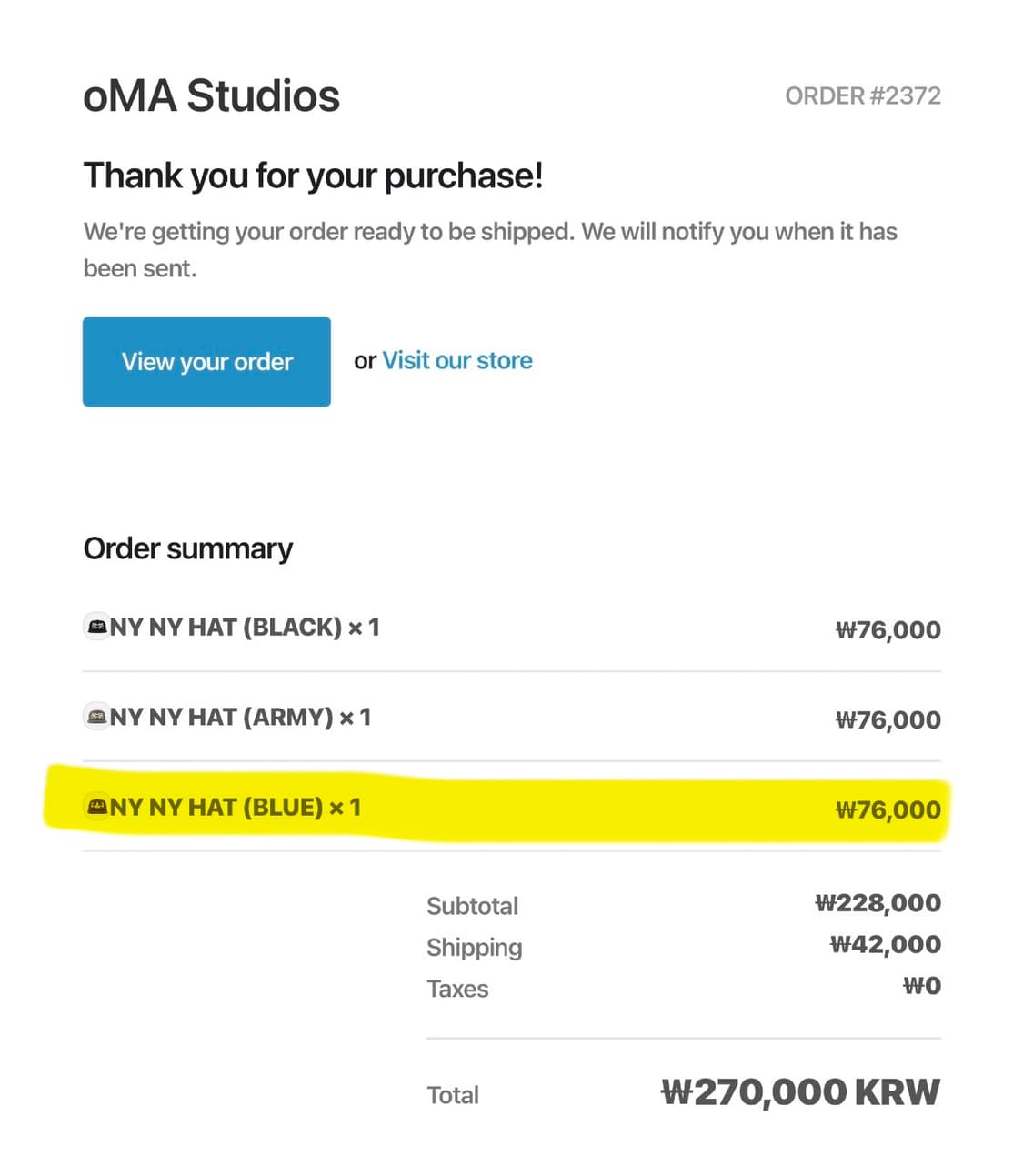Click the Shipping label in the totals
This screenshot has width=1023, height=1176.
[x=474, y=947]
